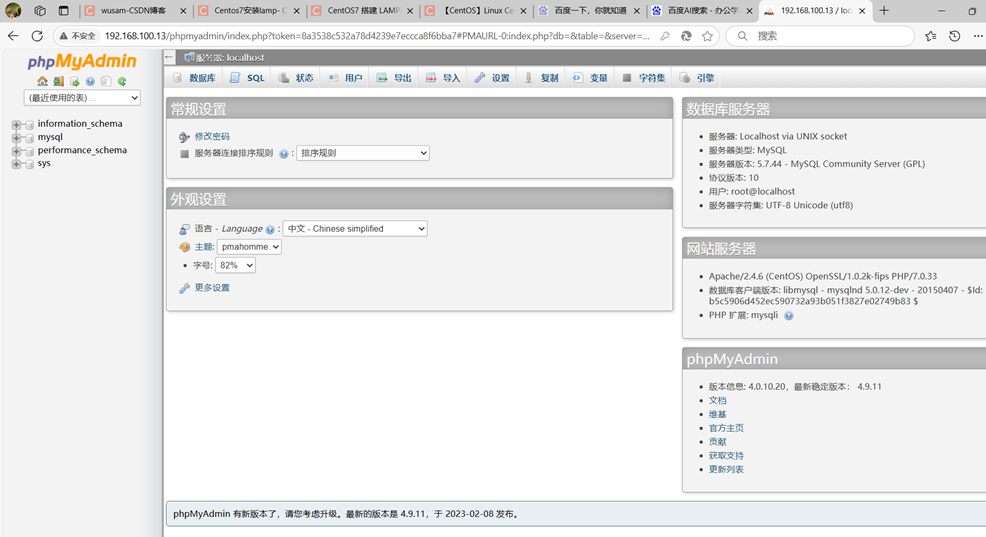Click the 更多设置 link
The height and width of the screenshot is (537, 986).
[x=212, y=288]
